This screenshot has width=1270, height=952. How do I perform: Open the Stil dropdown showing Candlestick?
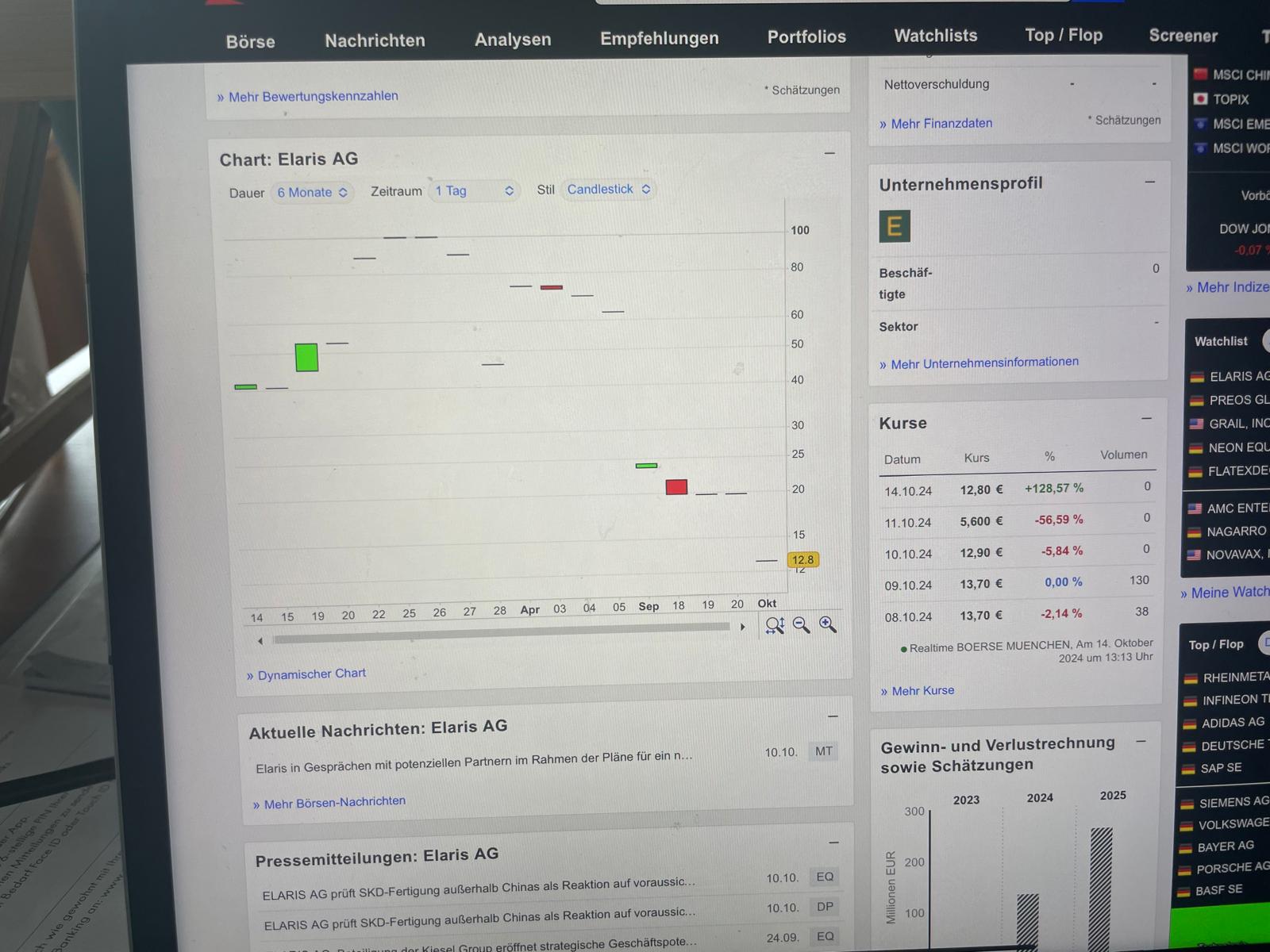pyautogui.click(x=608, y=190)
